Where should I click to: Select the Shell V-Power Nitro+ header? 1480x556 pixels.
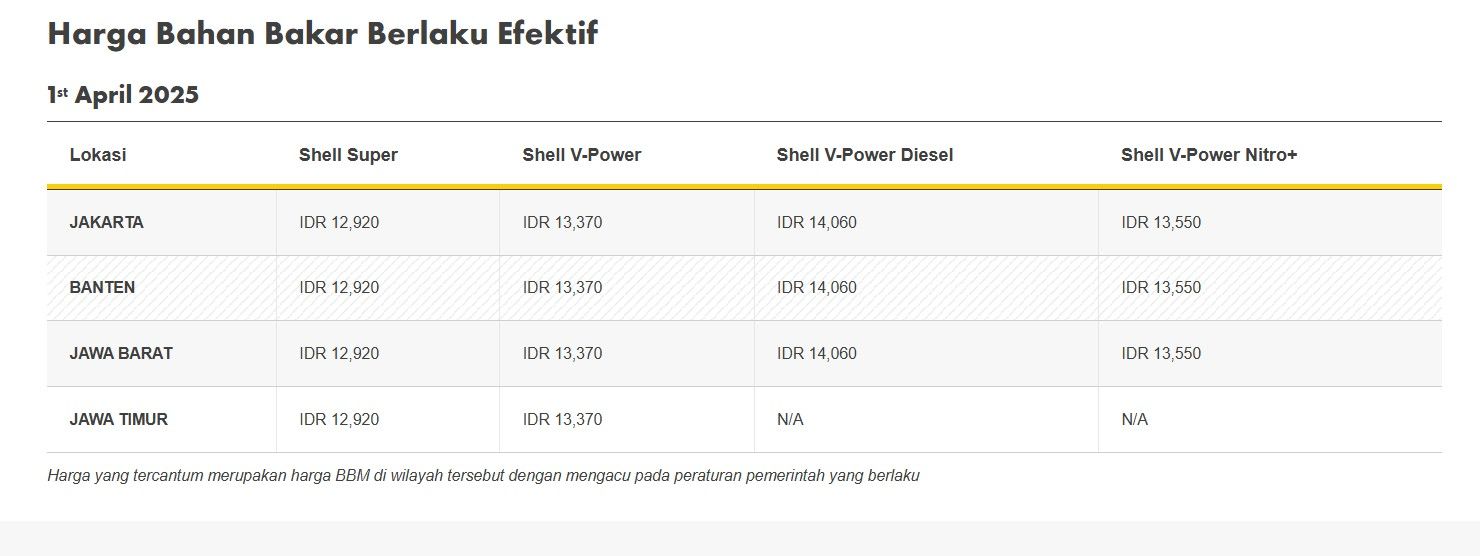1209,155
